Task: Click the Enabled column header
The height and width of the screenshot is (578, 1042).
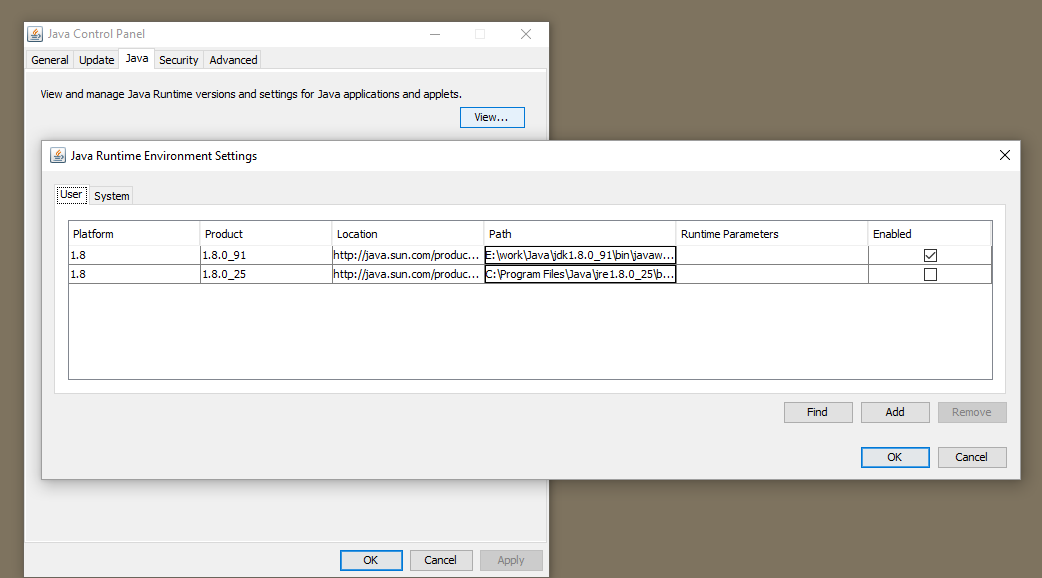Action: click(x=930, y=234)
